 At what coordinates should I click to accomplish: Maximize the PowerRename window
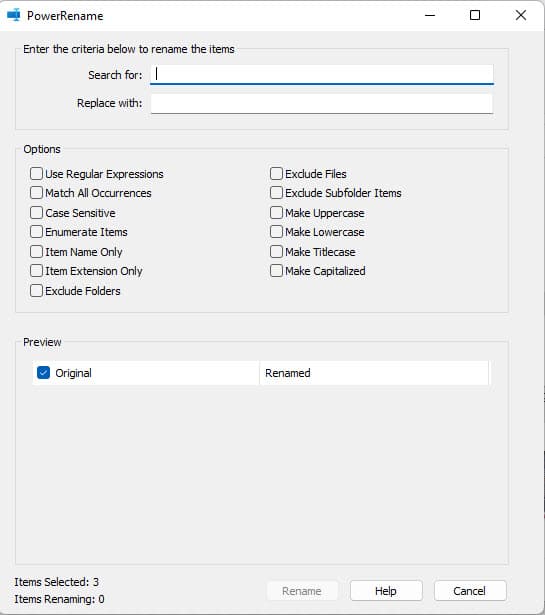pos(475,16)
